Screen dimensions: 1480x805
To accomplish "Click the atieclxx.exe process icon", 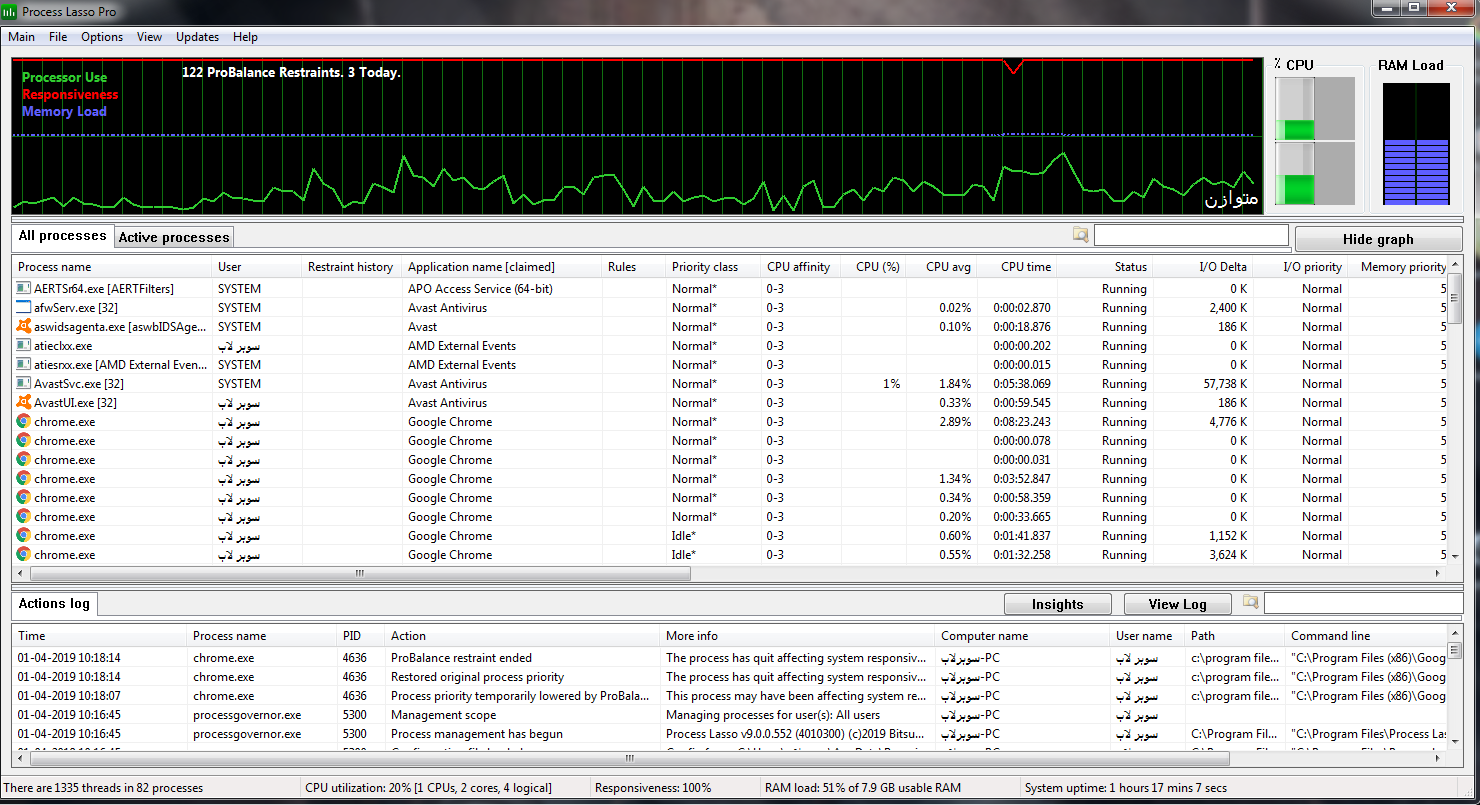I will pyautogui.click(x=24, y=345).
